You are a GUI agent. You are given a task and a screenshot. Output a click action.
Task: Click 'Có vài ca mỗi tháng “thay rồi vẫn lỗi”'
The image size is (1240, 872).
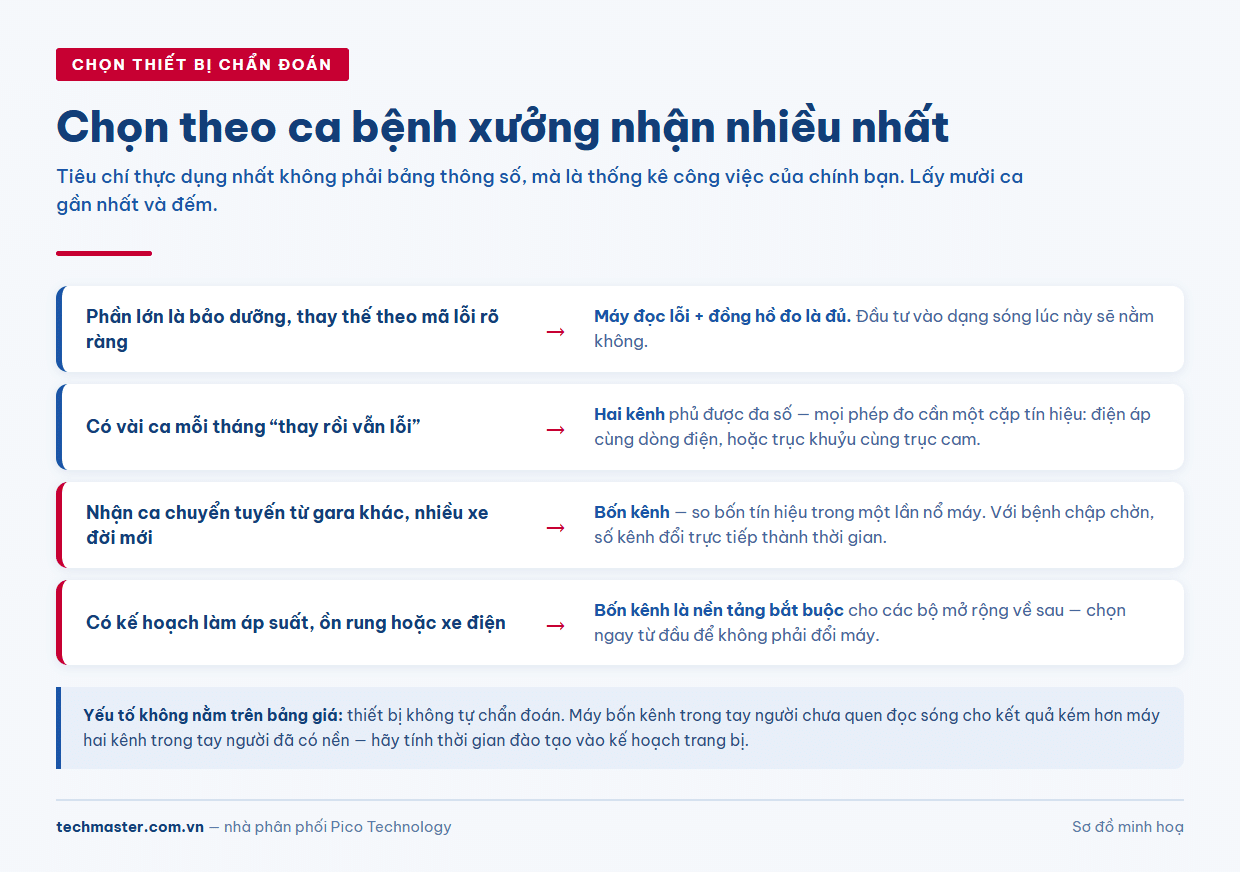point(254,427)
